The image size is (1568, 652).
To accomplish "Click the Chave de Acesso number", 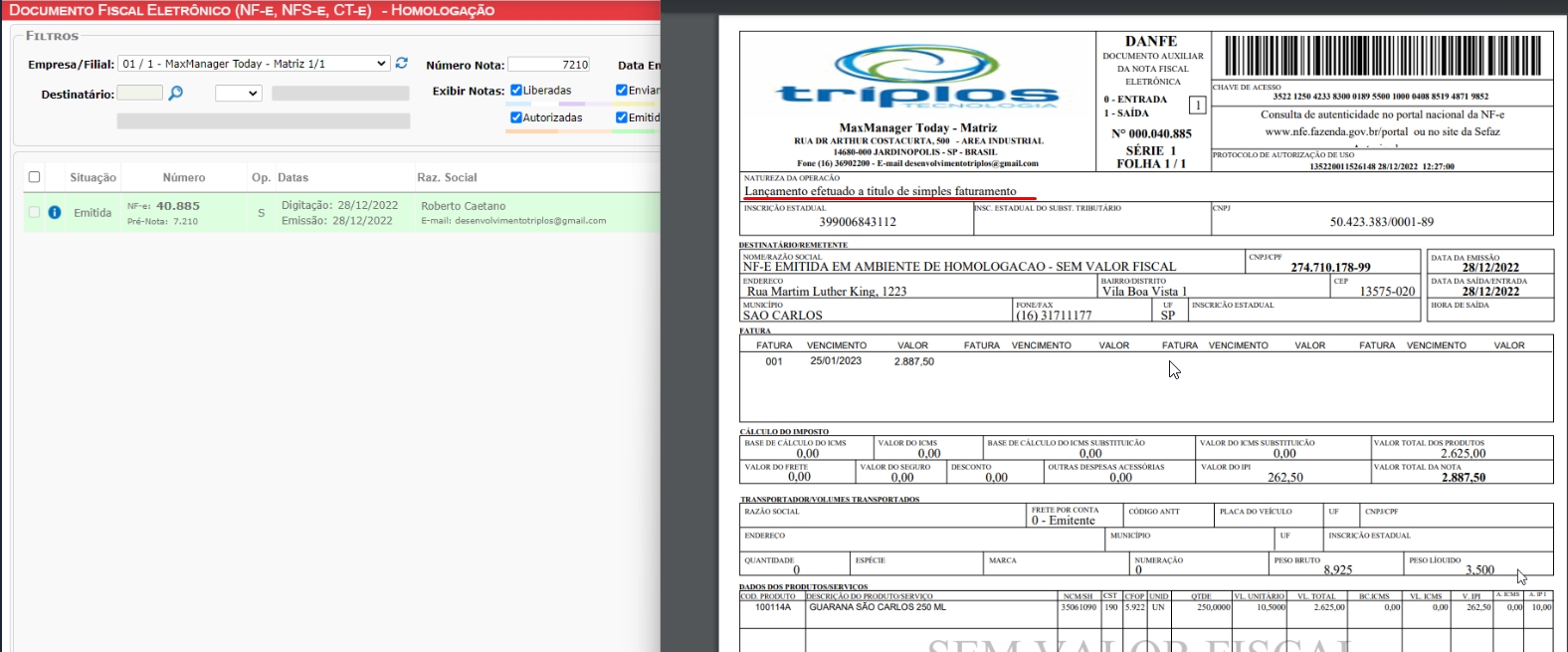I will coord(1381,97).
